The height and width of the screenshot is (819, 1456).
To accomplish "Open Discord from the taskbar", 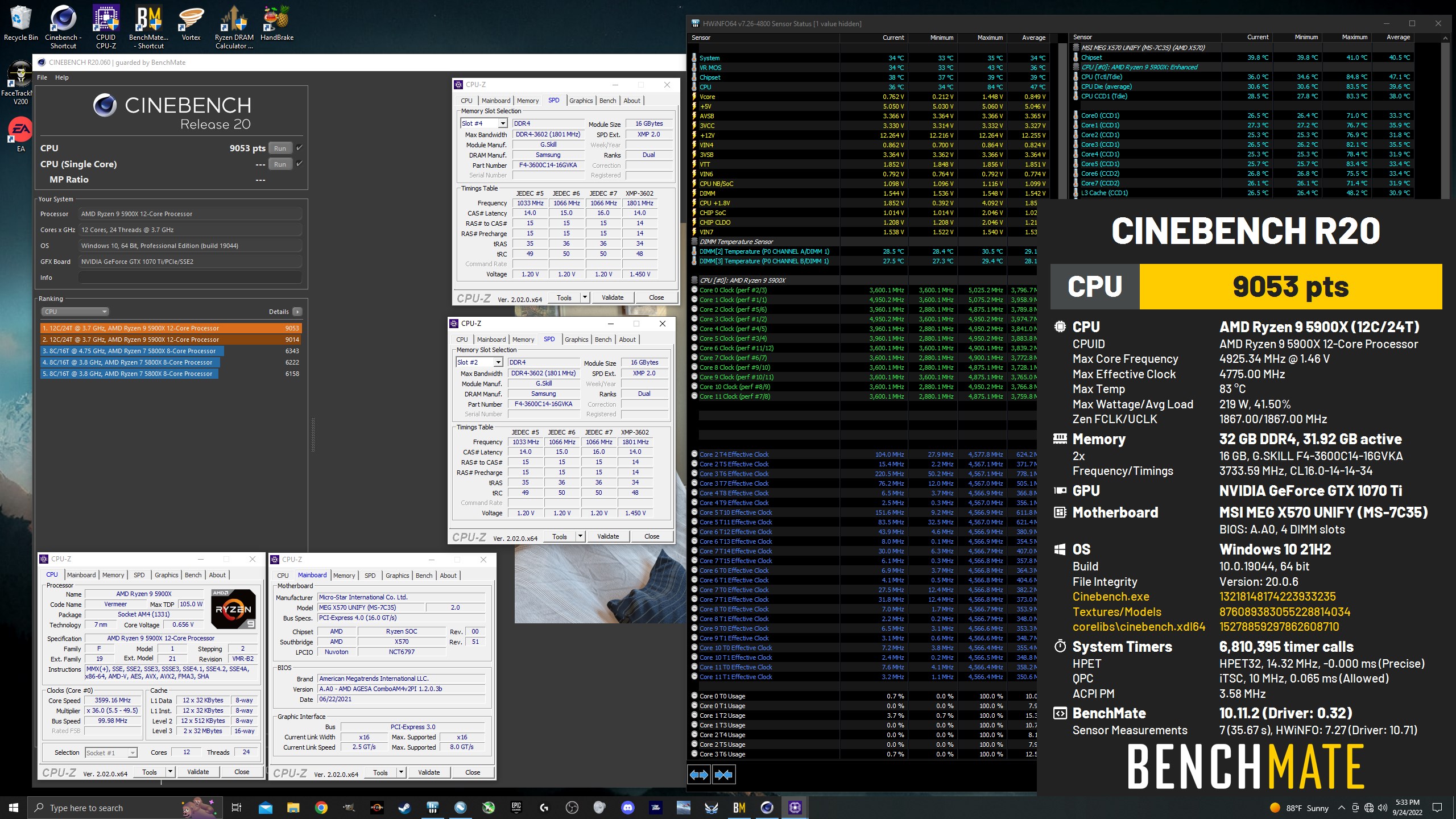I will [628, 808].
